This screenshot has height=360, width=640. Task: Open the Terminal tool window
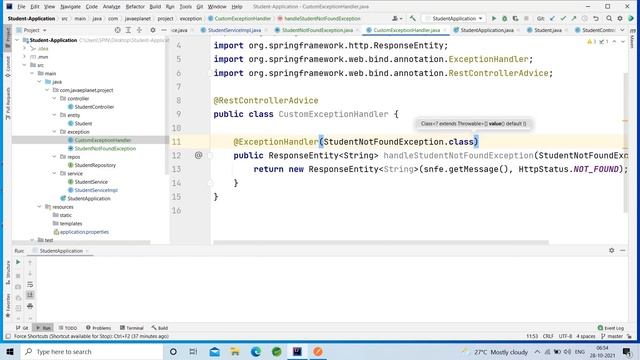point(131,328)
